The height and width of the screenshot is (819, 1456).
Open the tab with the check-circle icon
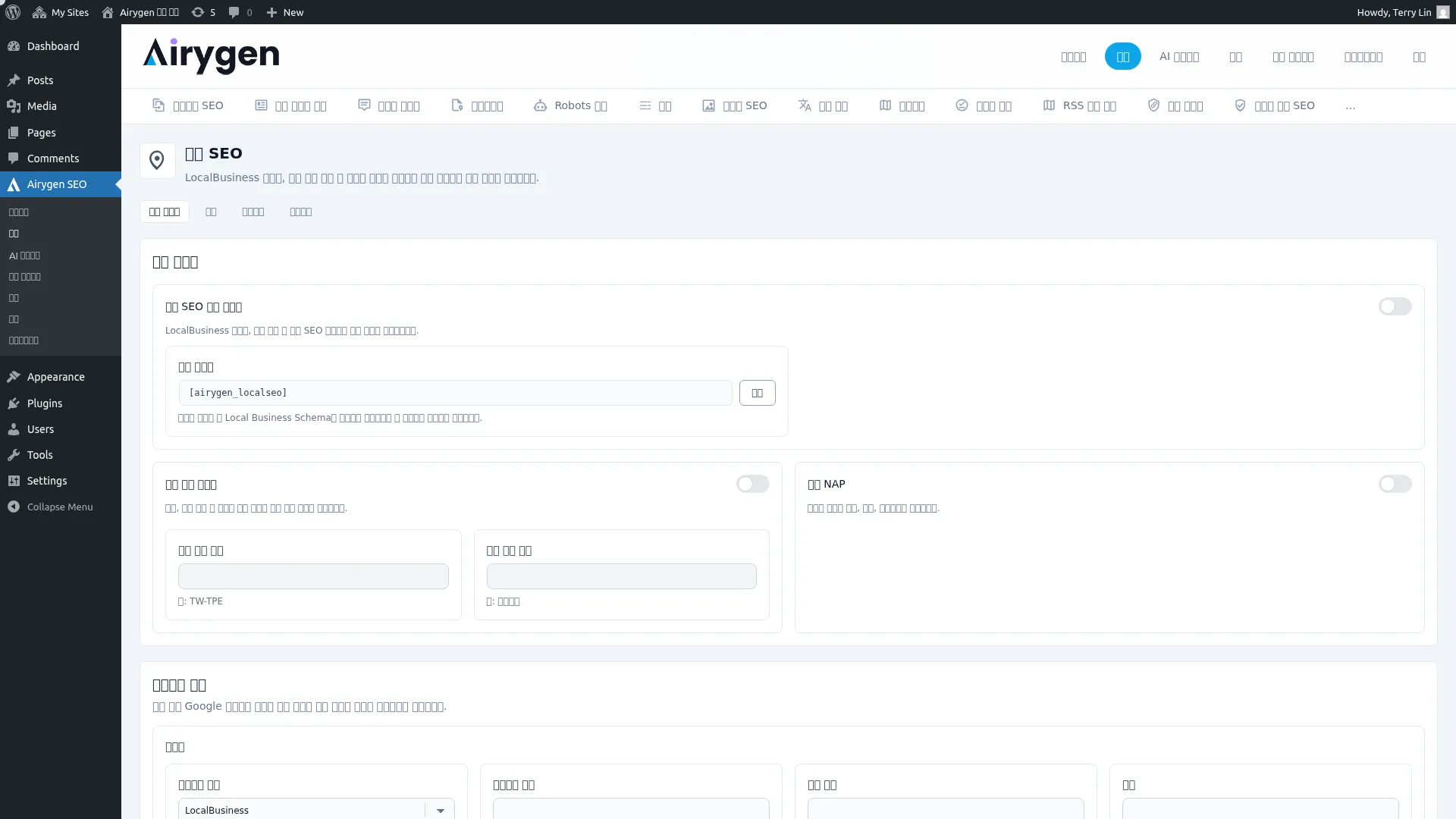tap(984, 105)
